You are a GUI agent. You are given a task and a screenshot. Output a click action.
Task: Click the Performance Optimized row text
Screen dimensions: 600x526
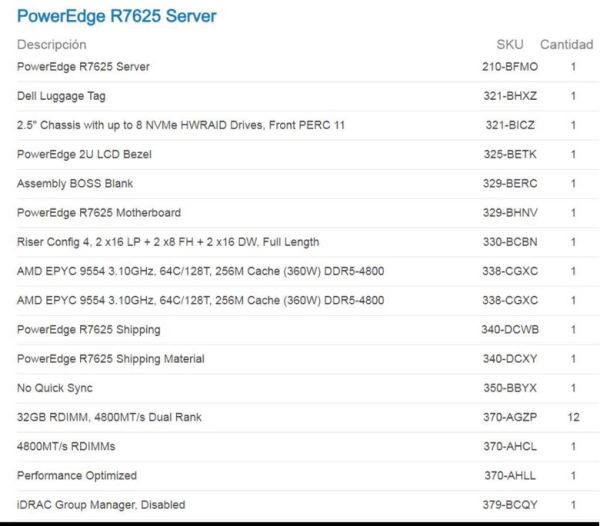[77, 476]
